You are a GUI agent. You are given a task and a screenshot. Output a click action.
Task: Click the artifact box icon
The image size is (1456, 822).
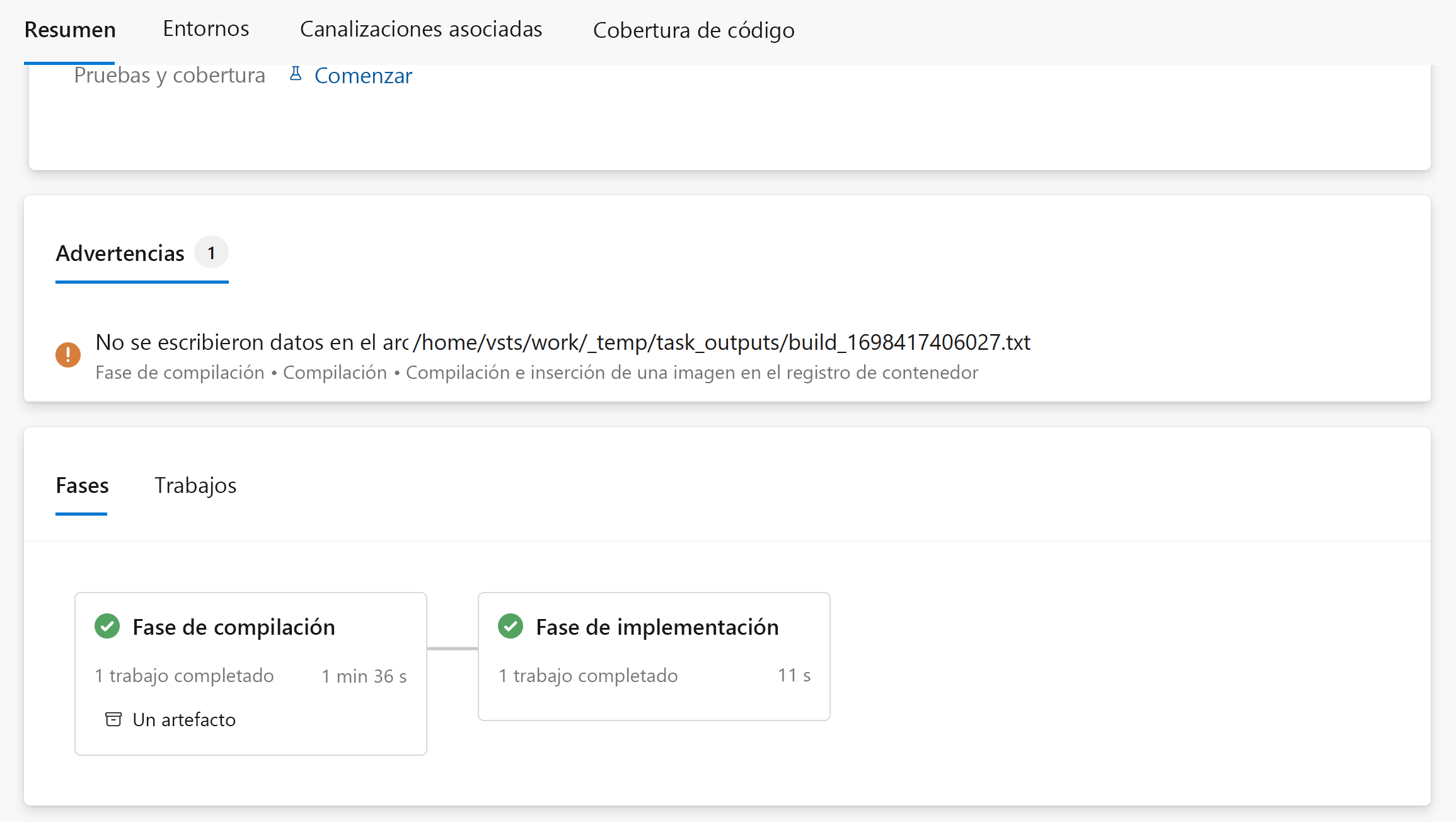click(113, 719)
